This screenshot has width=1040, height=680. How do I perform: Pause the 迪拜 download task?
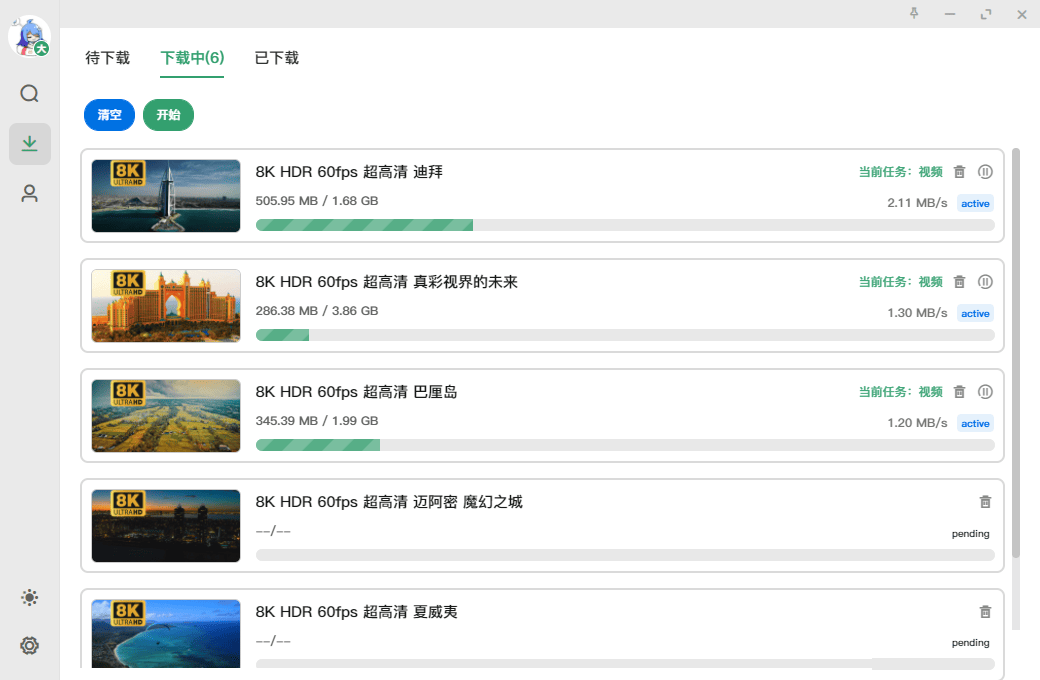[985, 171]
